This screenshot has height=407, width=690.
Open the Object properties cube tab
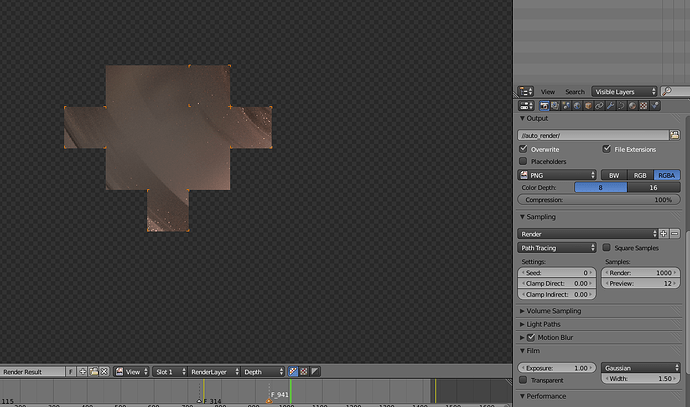click(x=588, y=106)
